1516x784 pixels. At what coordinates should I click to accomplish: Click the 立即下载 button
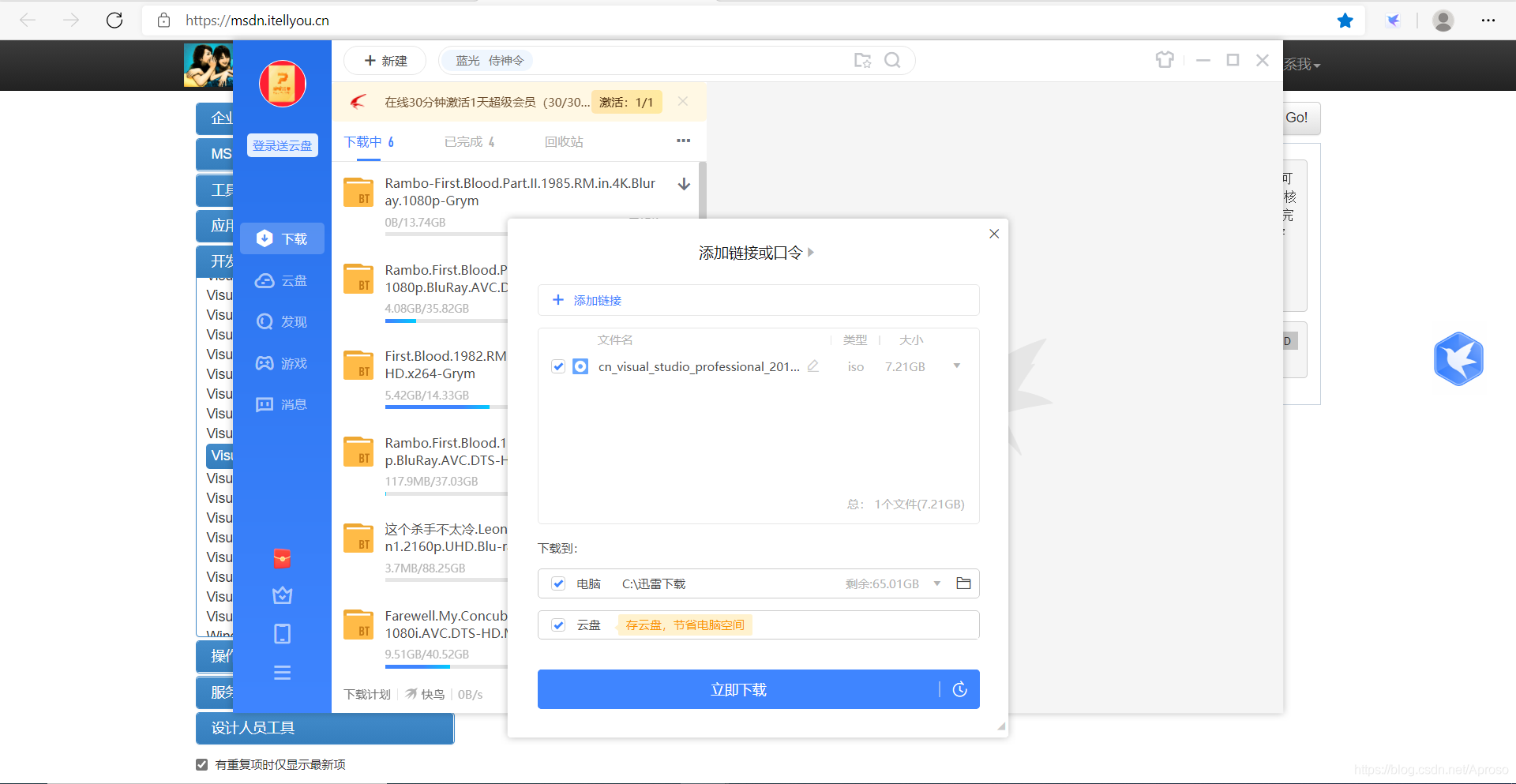tap(738, 689)
